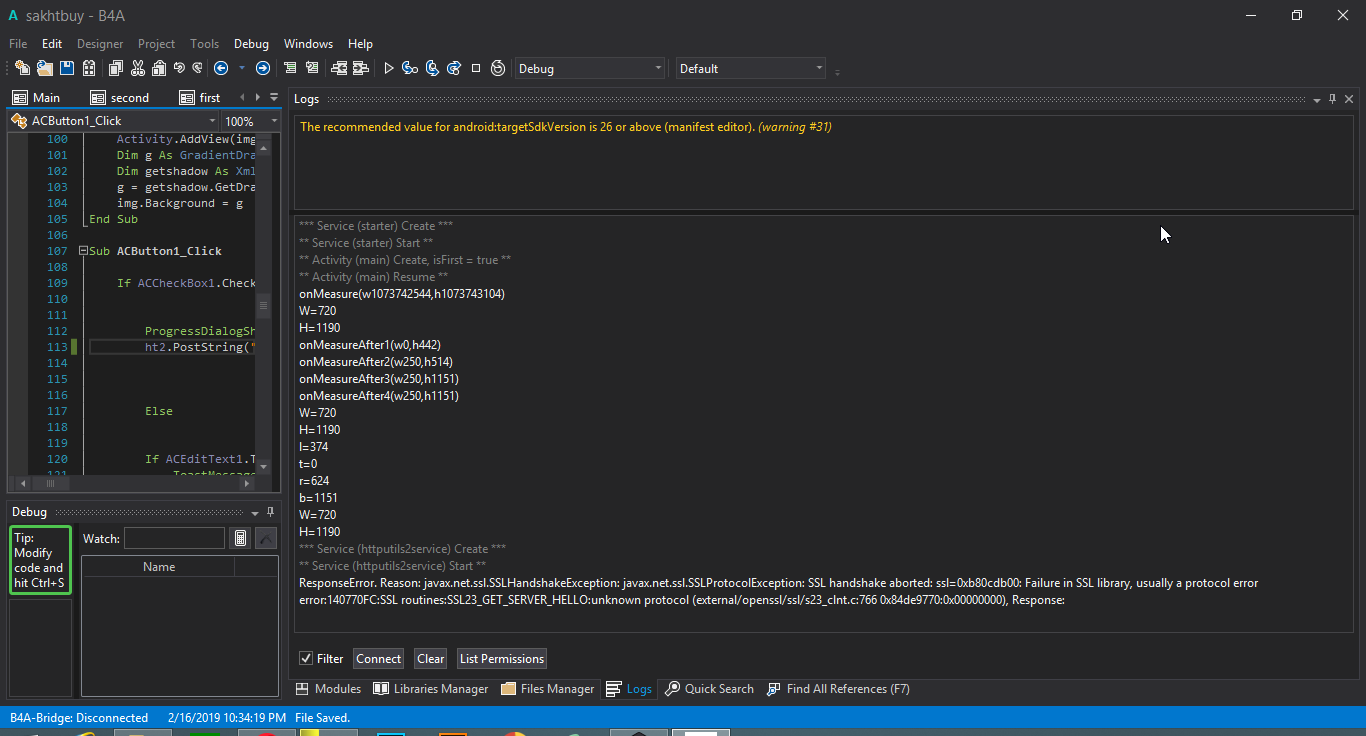This screenshot has width=1366, height=736.
Task: Pin the Logs panel with pushpin
Action: click(x=1332, y=99)
